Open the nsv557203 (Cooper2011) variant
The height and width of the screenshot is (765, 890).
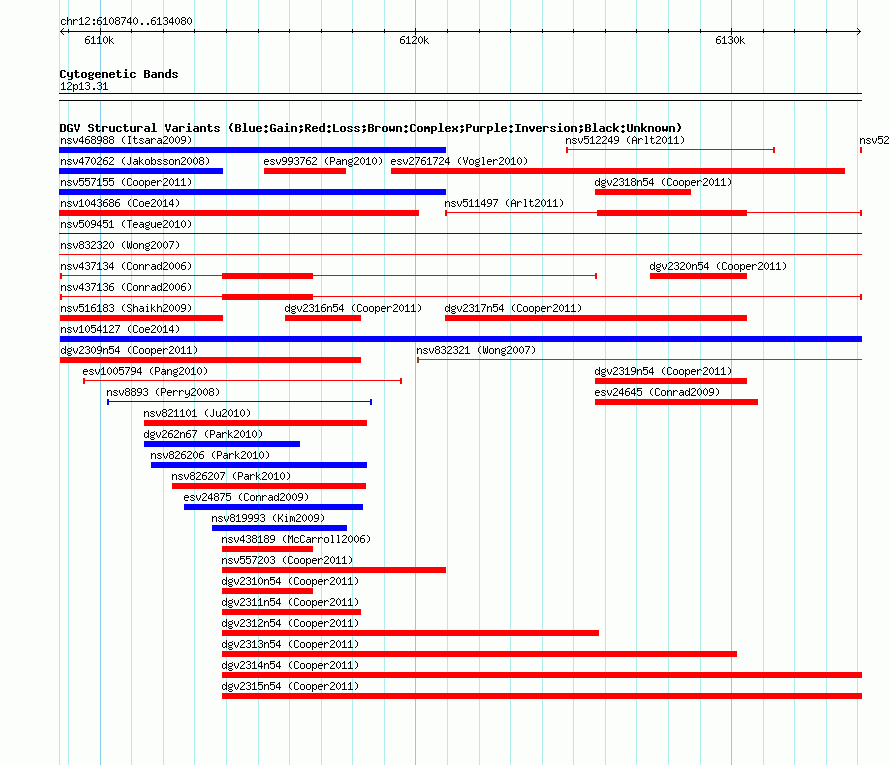287,560
